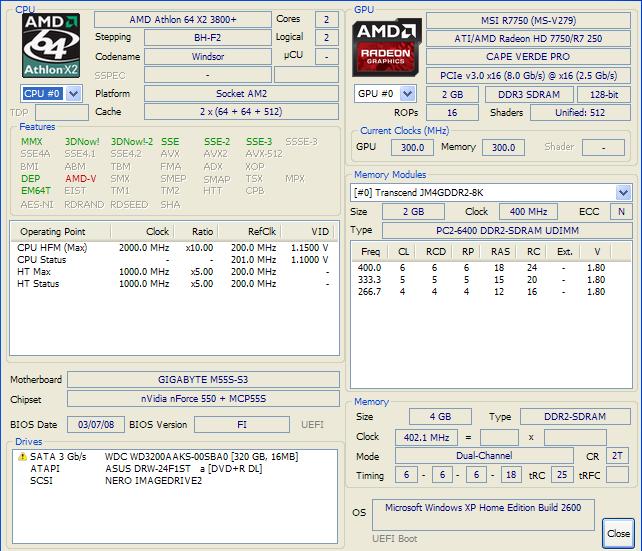
Task: Click the Operating Point column header
Action: [61, 232]
